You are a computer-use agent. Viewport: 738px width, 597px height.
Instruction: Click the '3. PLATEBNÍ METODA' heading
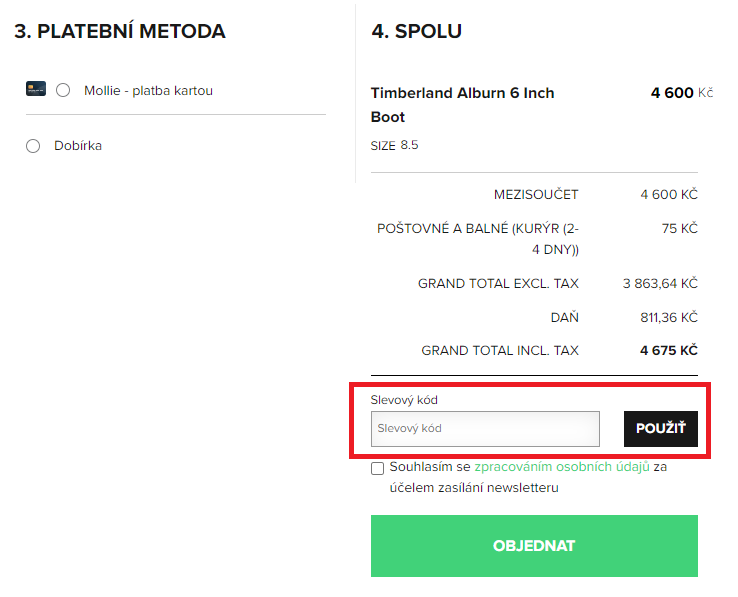[x=120, y=31]
